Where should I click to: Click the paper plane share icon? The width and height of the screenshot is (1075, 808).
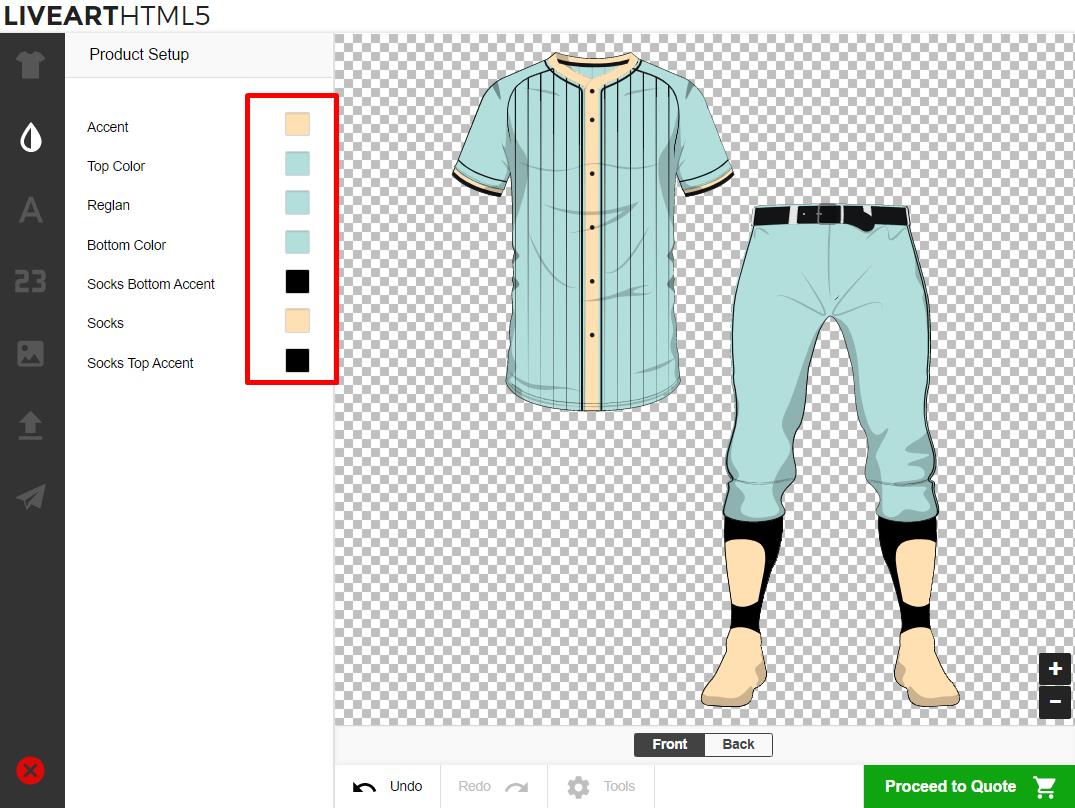pyautogui.click(x=31, y=497)
